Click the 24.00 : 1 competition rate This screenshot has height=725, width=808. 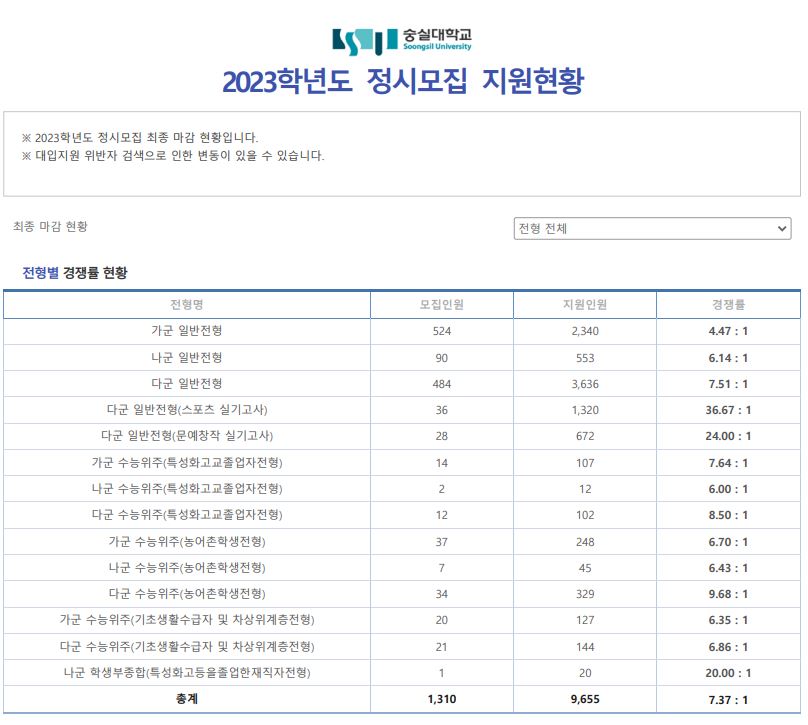coord(728,436)
